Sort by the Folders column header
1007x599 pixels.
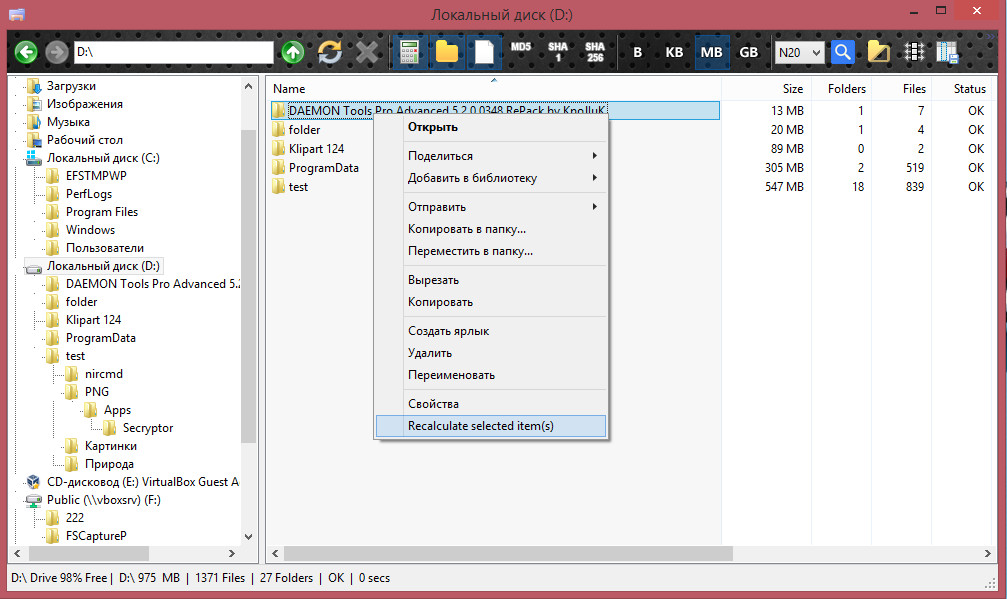click(x=842, y=89)
